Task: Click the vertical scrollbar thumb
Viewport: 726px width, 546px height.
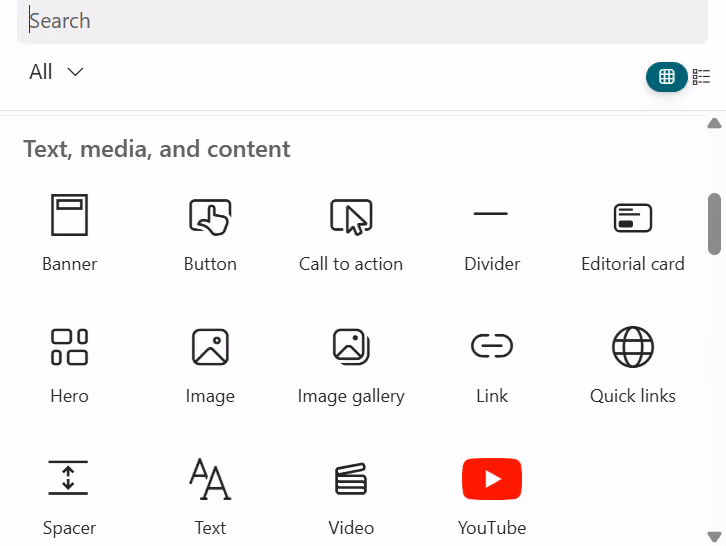Action: tap(714, 224)
